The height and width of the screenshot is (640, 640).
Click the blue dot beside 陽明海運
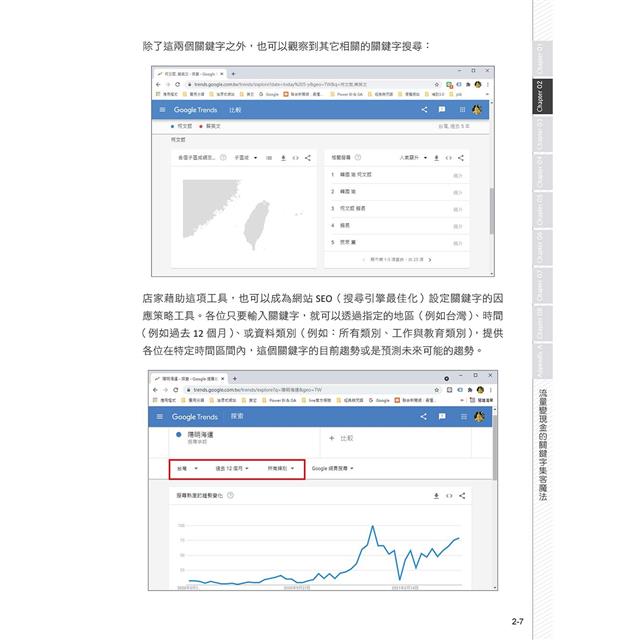click(178, 435)
